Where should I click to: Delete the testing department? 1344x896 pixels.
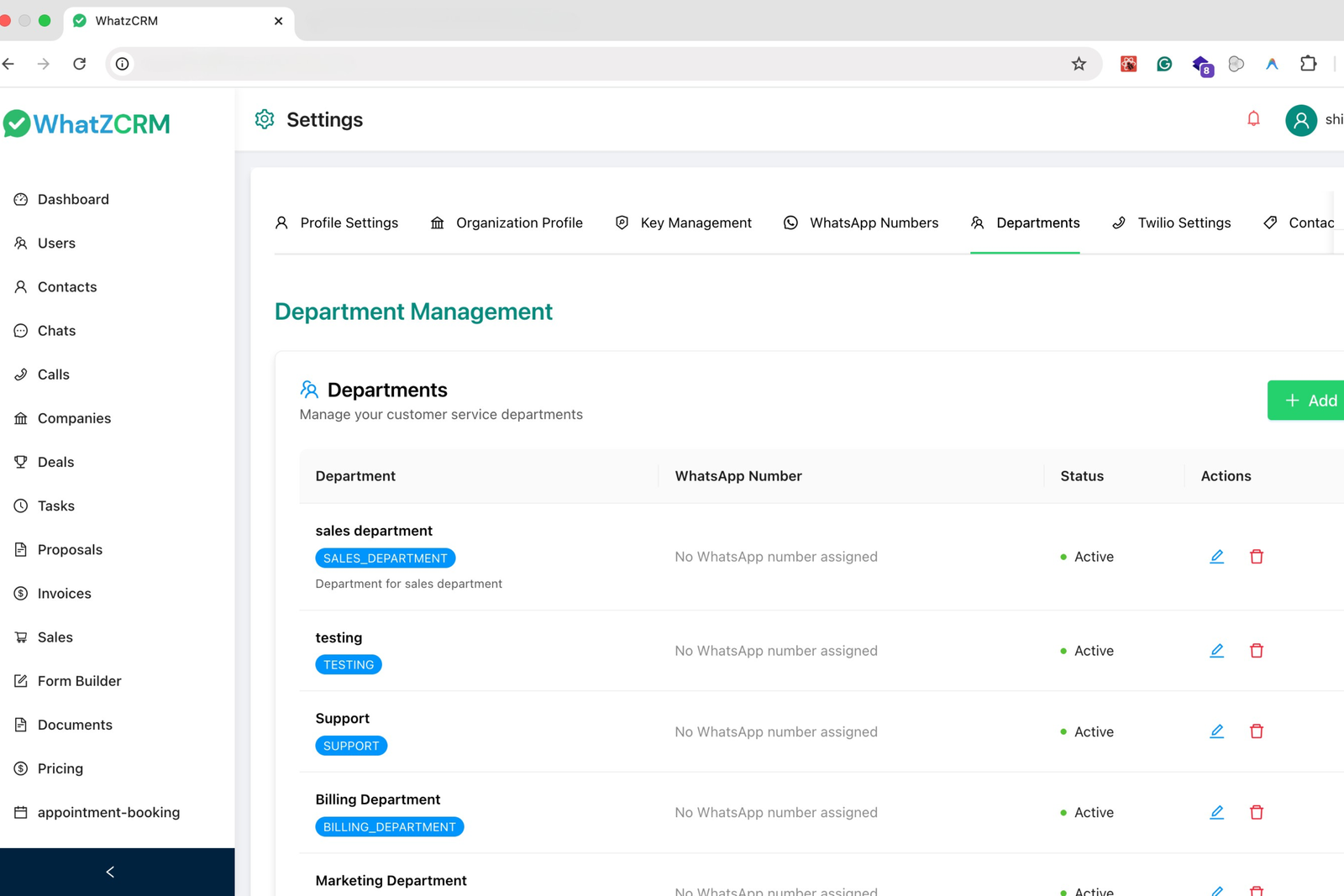(1257, 650)
